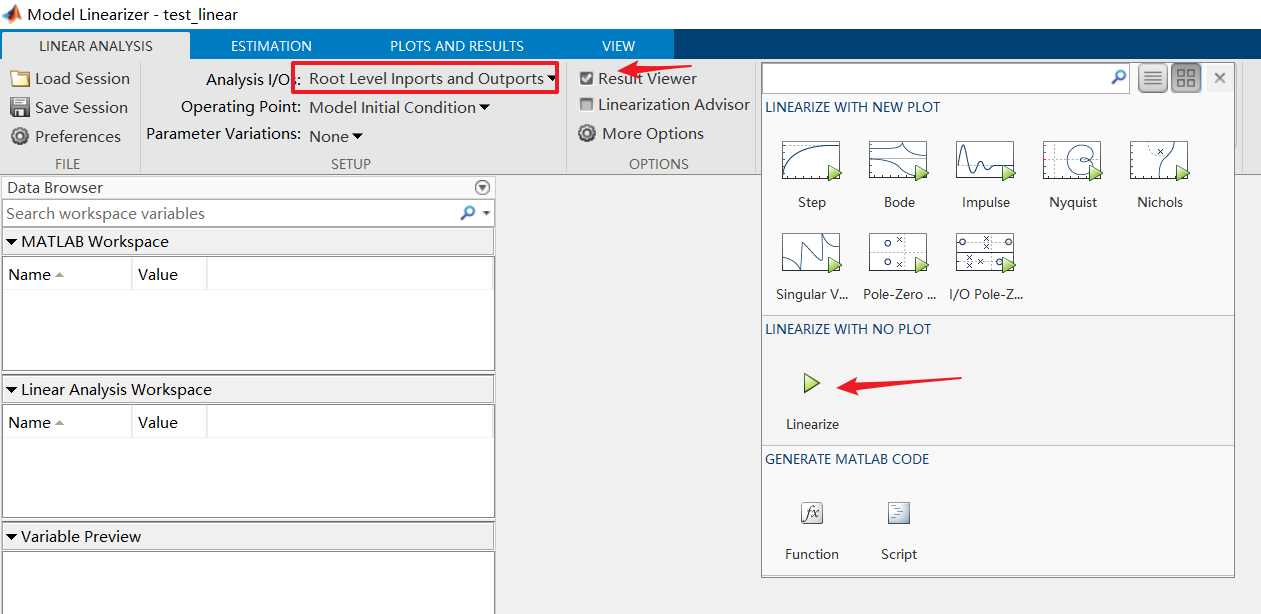Switch to the LINEAR ANALYSIS tab

click(96, 46)
